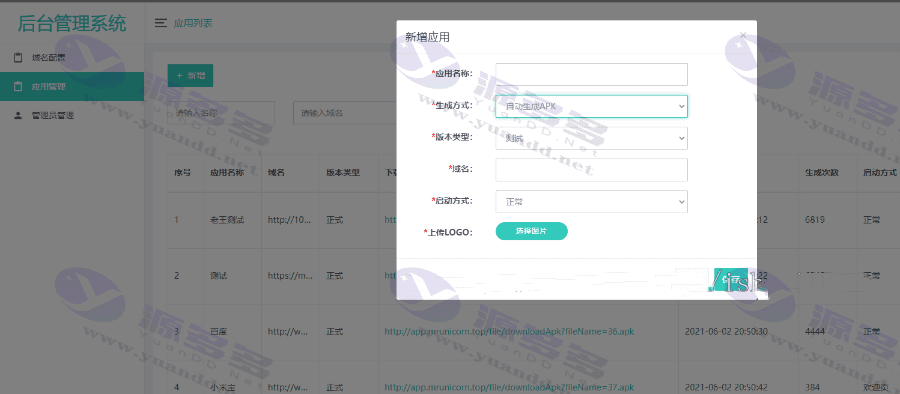900x394 pixels.
Task: Focus the 应用名称 input in dialog
Action: (x=591, y=74)
